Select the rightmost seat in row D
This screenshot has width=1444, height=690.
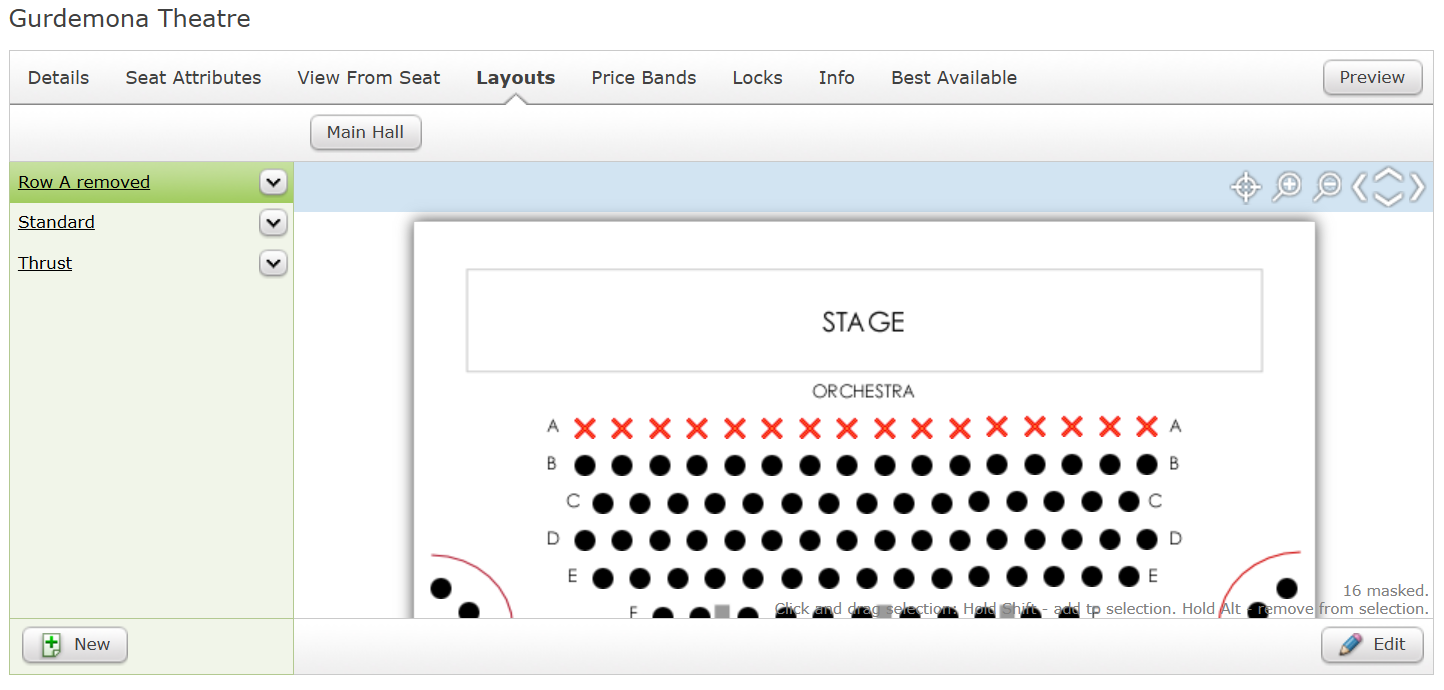click(x=1147, y=539)
